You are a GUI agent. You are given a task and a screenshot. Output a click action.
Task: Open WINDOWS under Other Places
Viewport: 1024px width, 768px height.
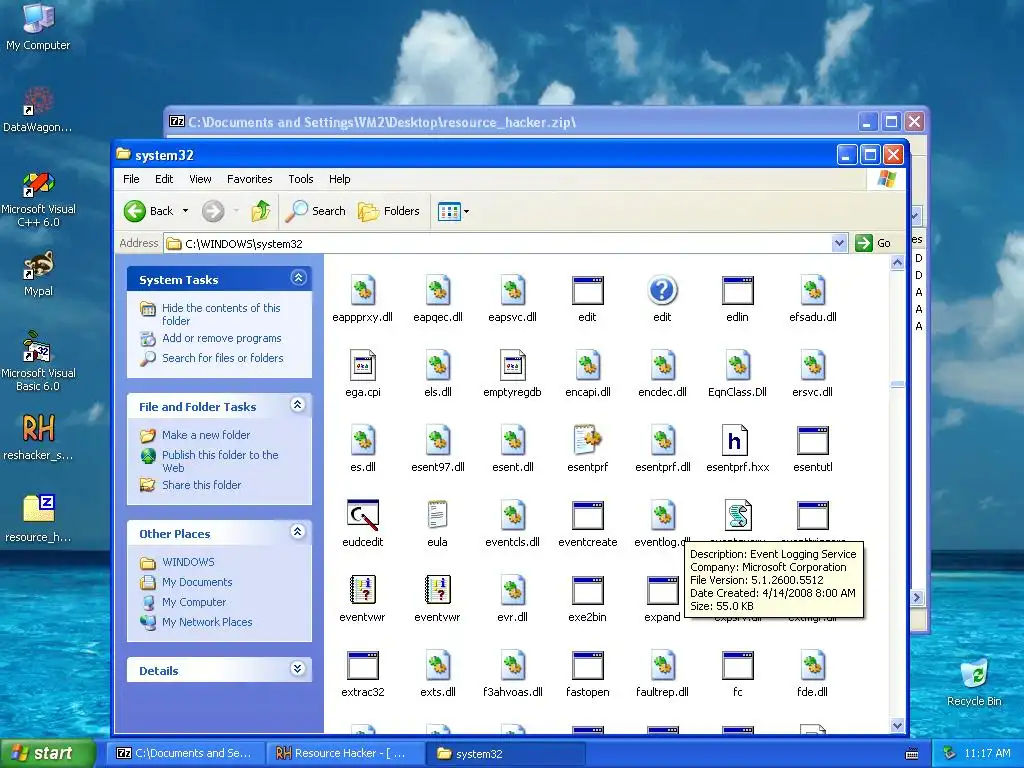click(188, 562)
